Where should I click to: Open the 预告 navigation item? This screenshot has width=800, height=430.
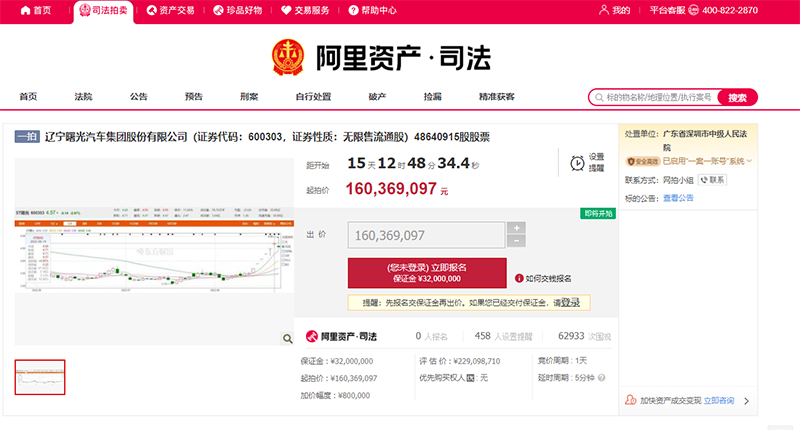click(193, 96)
